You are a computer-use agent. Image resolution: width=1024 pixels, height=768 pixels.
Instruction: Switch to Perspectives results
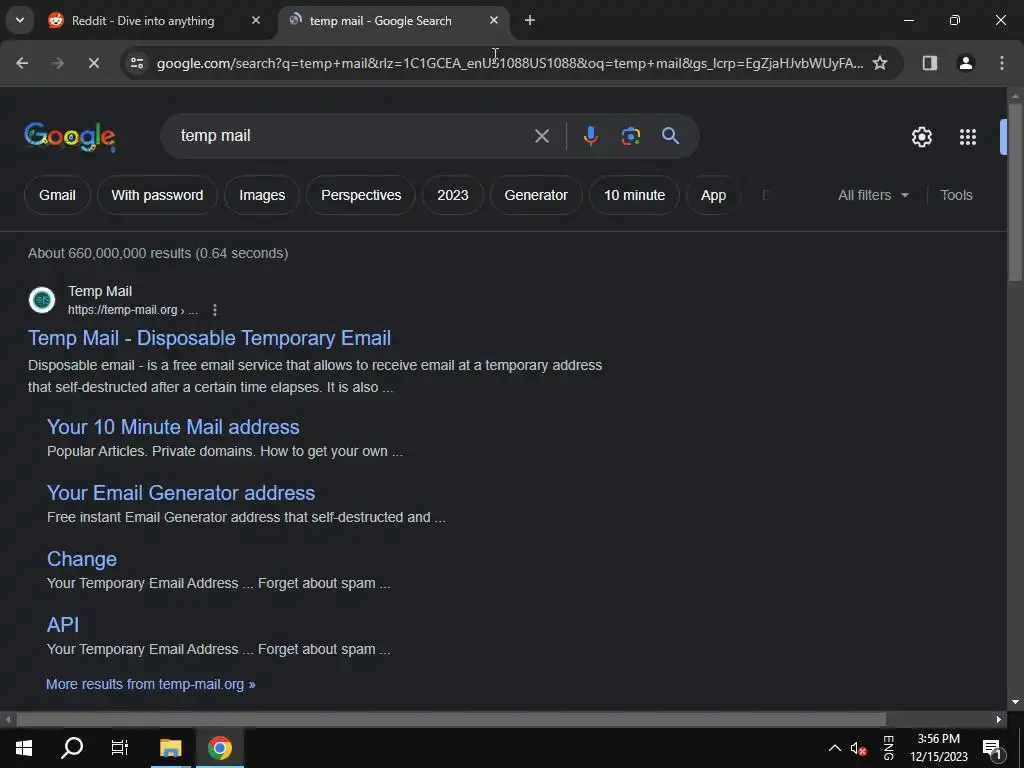click(x=361, y=195)
